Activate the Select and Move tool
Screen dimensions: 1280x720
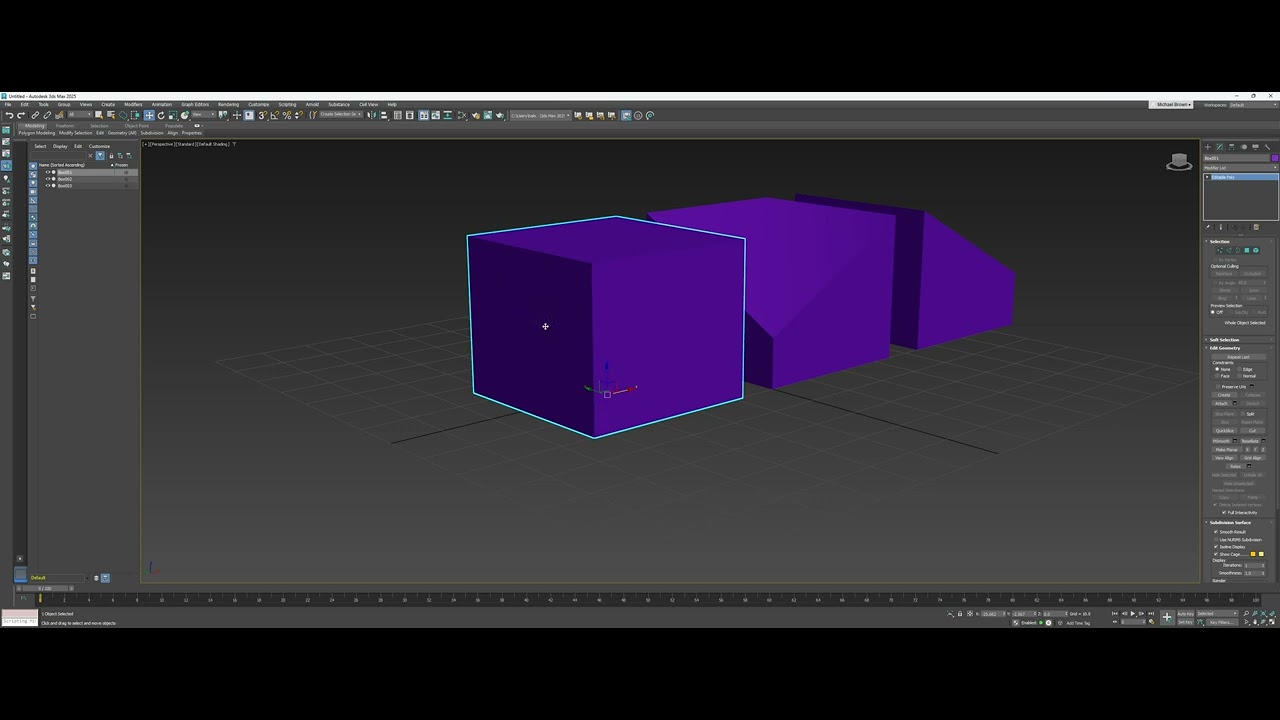tap(149, 115)
